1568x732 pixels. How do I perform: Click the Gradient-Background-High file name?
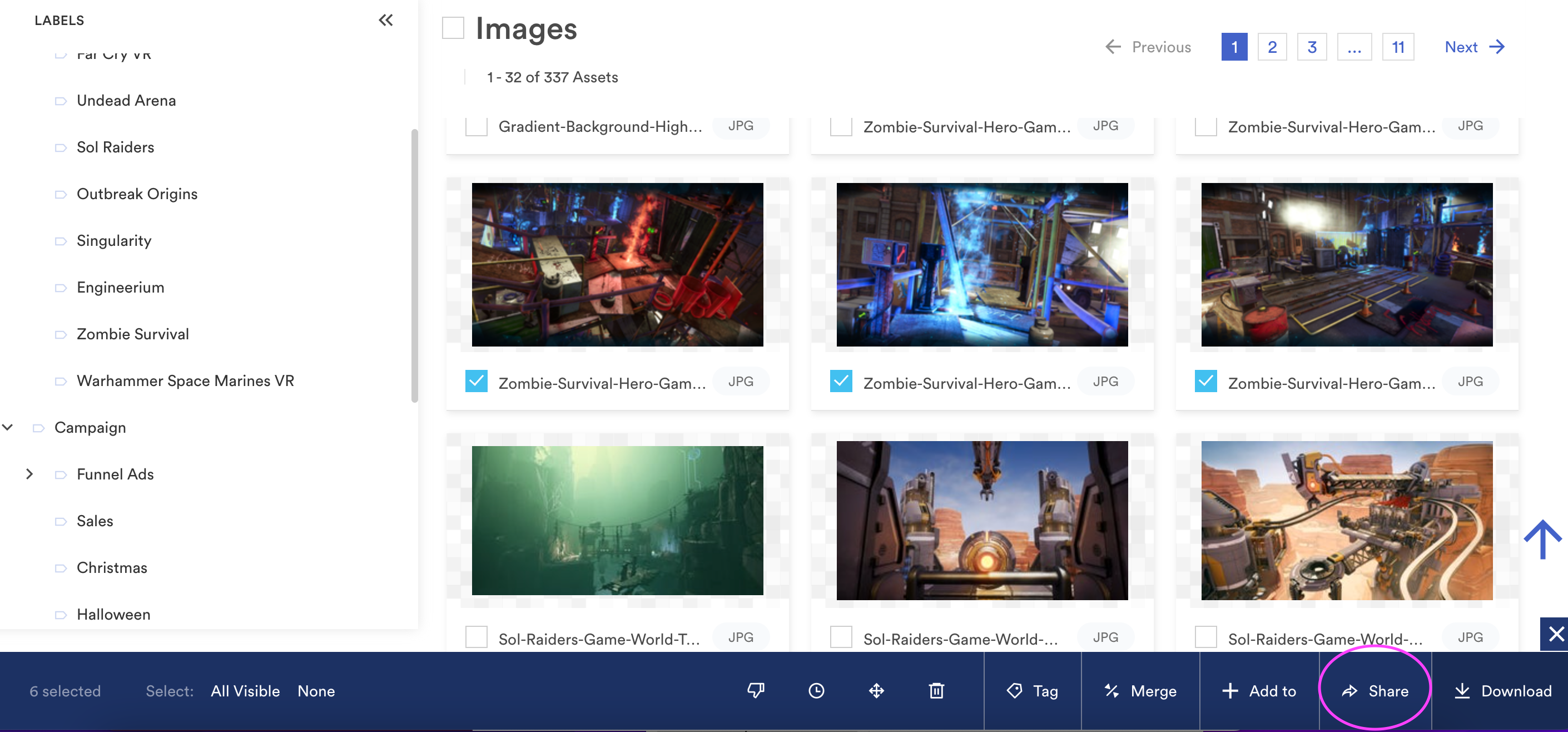point(600,127)
